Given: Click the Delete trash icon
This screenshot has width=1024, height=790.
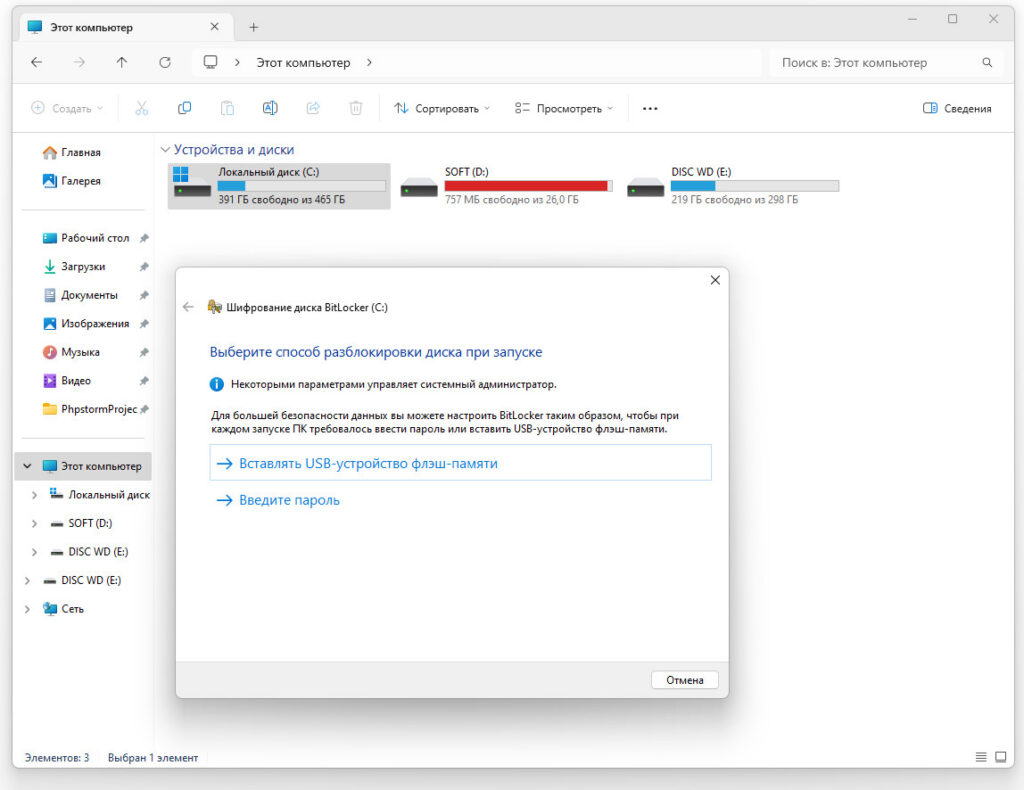Looking at the screenshot, I should point(355,108).
